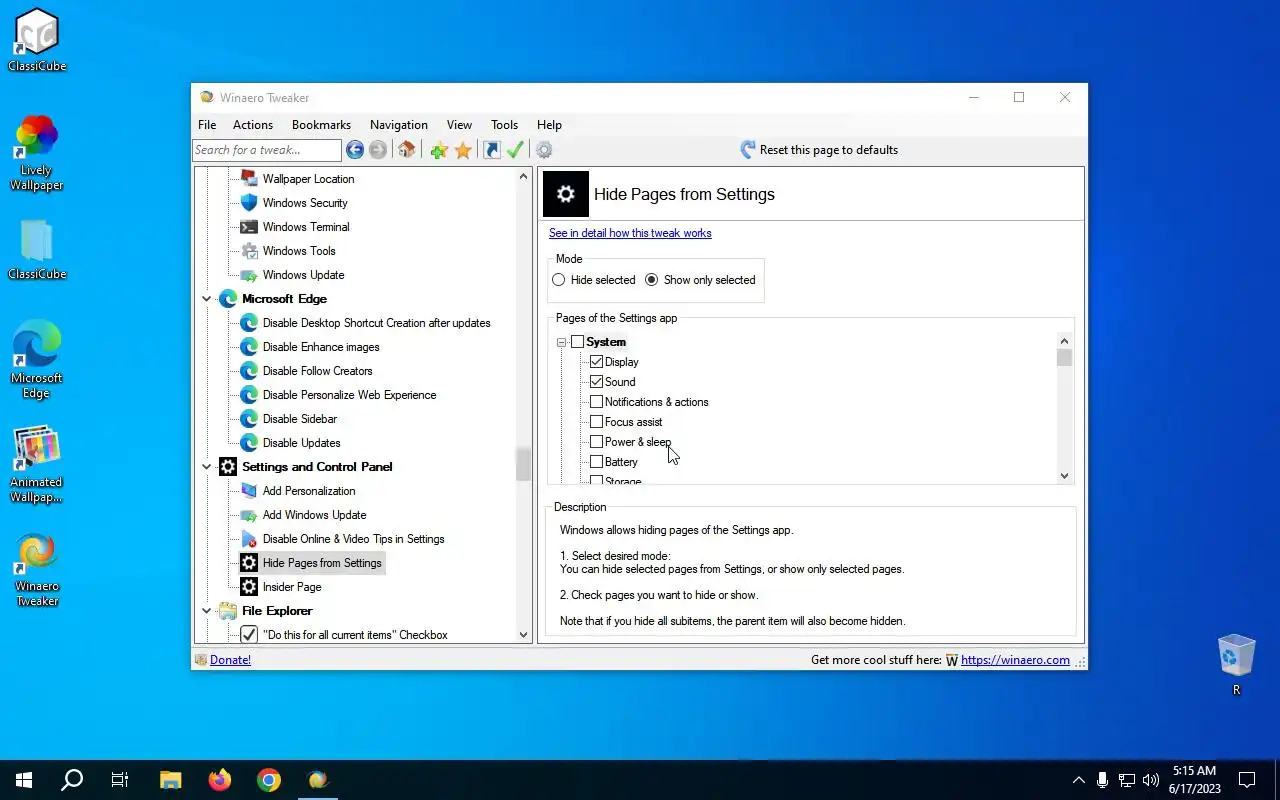This screenshot has height=800, width=1280.
Task: Collapse the Microsoft Edge tree group
Action: 207,299
